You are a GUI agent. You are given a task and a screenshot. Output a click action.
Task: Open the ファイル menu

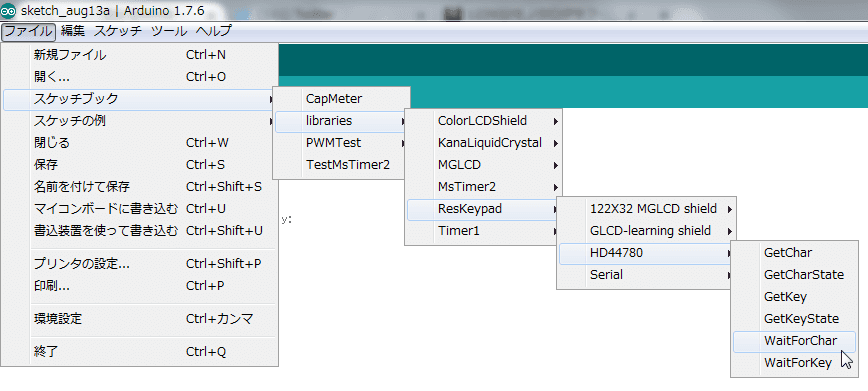[x=29, y=32]
